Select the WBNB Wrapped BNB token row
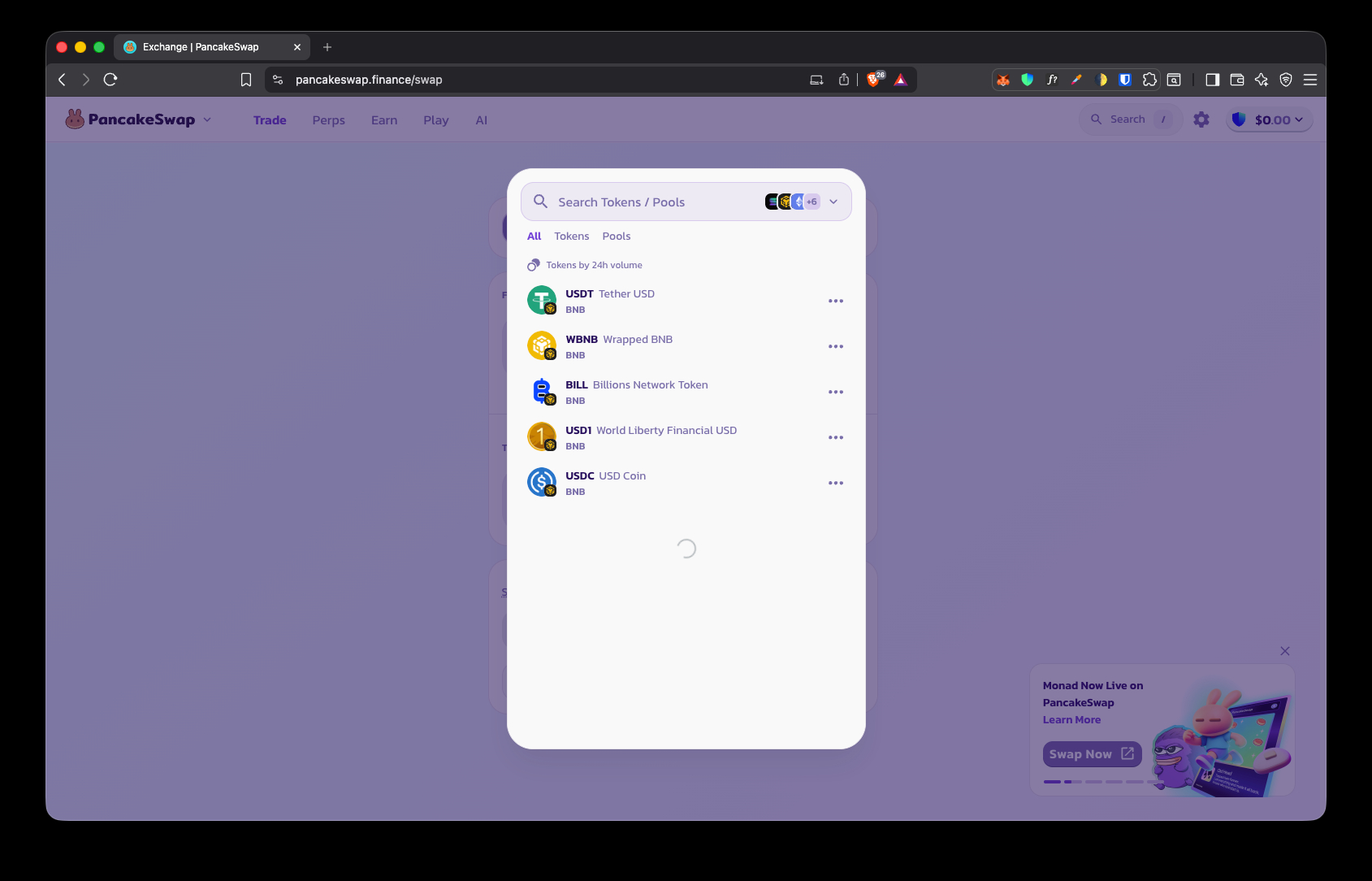Screen dimensions: 1372x881 point(686,346)
